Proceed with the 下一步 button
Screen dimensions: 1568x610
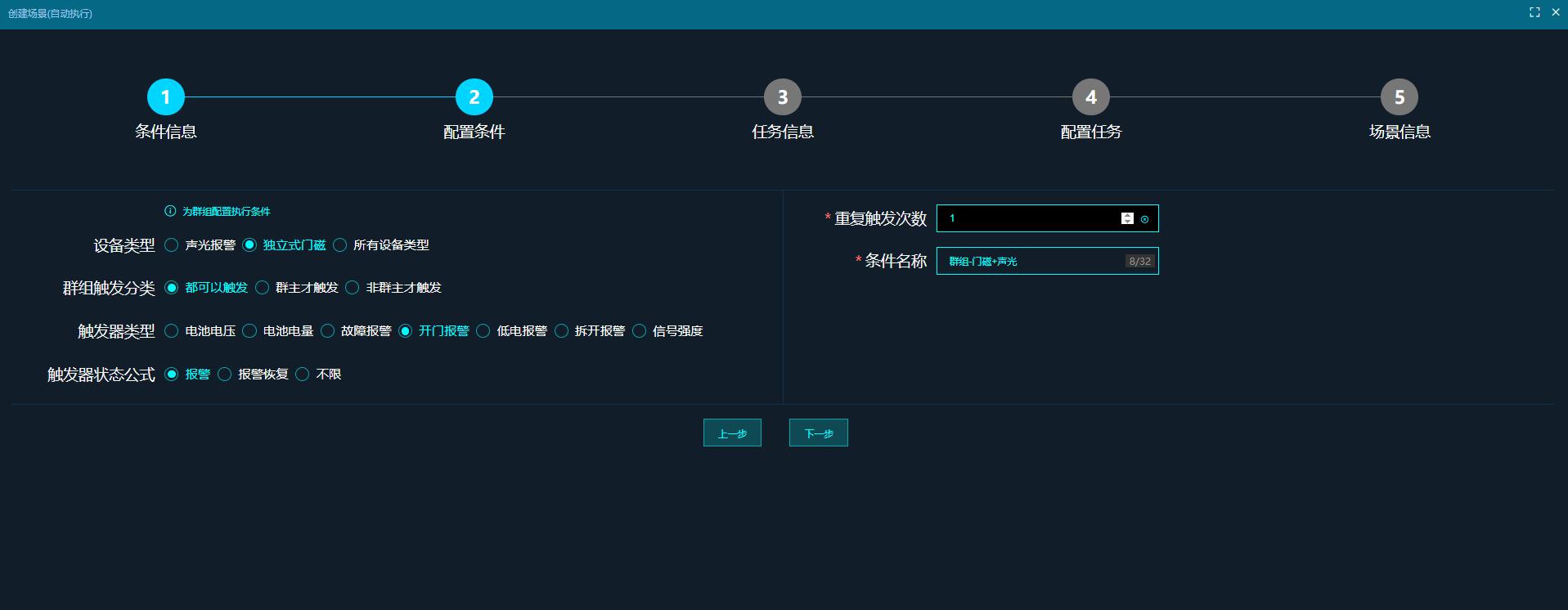coord(818,433)
